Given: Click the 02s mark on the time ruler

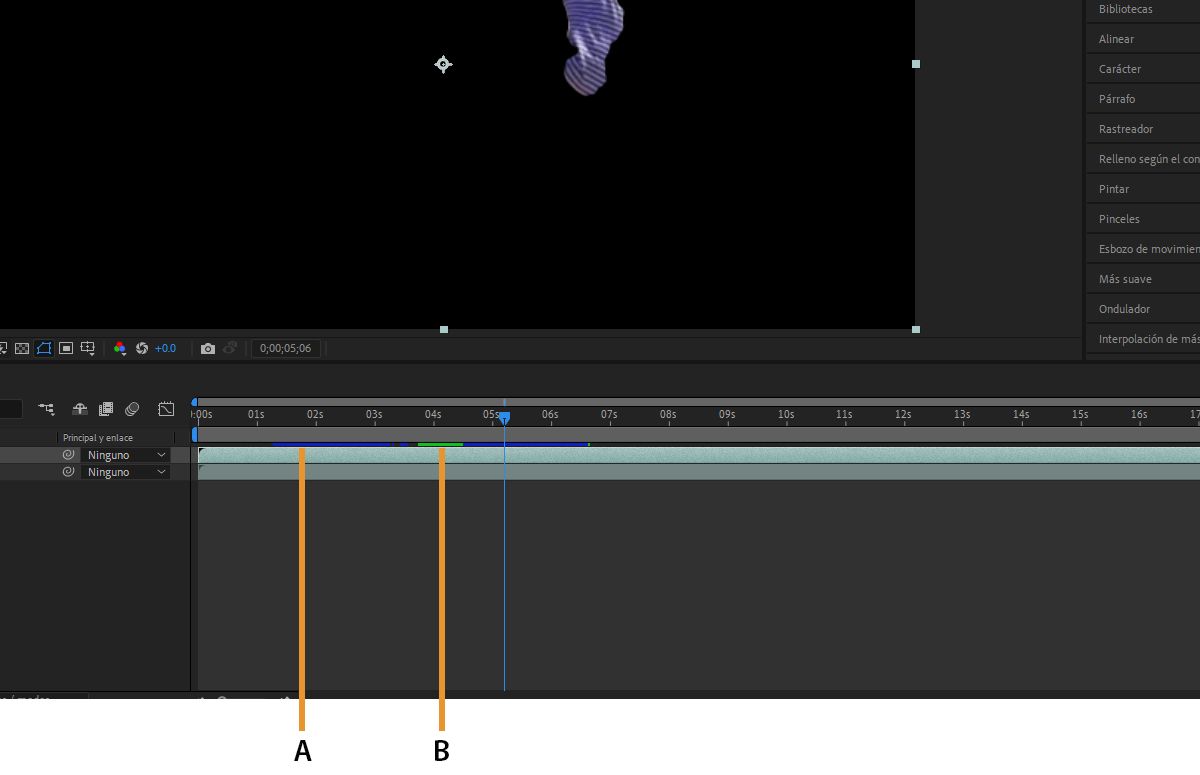Looking at the screenshot, I should (x=315, y=414).
